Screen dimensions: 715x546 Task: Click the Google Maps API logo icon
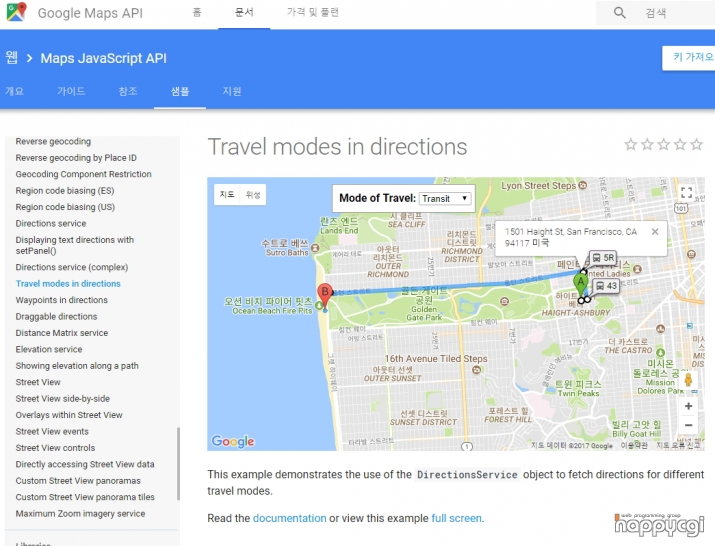[17, 12]
